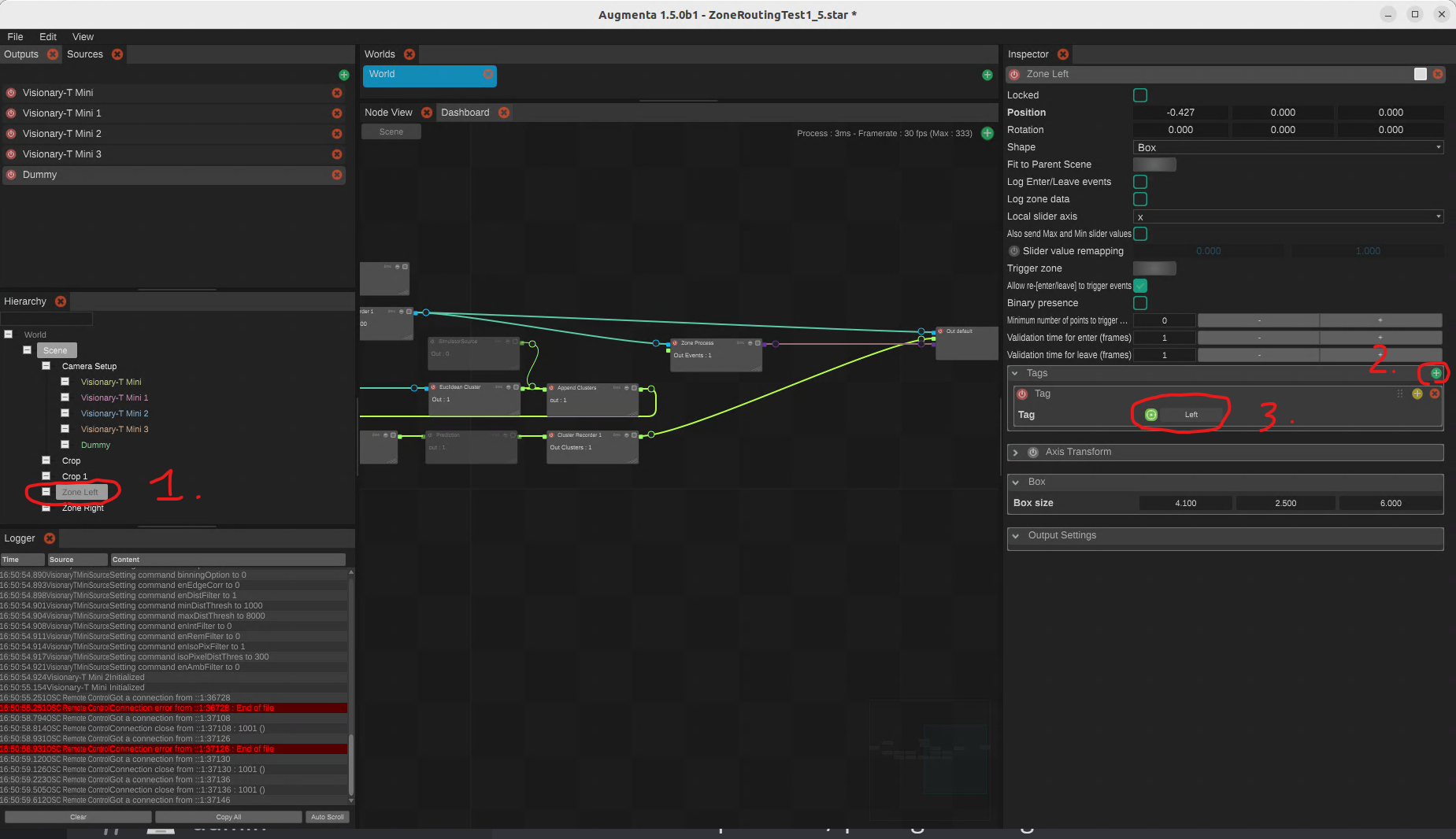The height and width of the screenshot is (839, 1456).
Task: Toggle Fit to Parent Scene
Action: point(1154,164)
